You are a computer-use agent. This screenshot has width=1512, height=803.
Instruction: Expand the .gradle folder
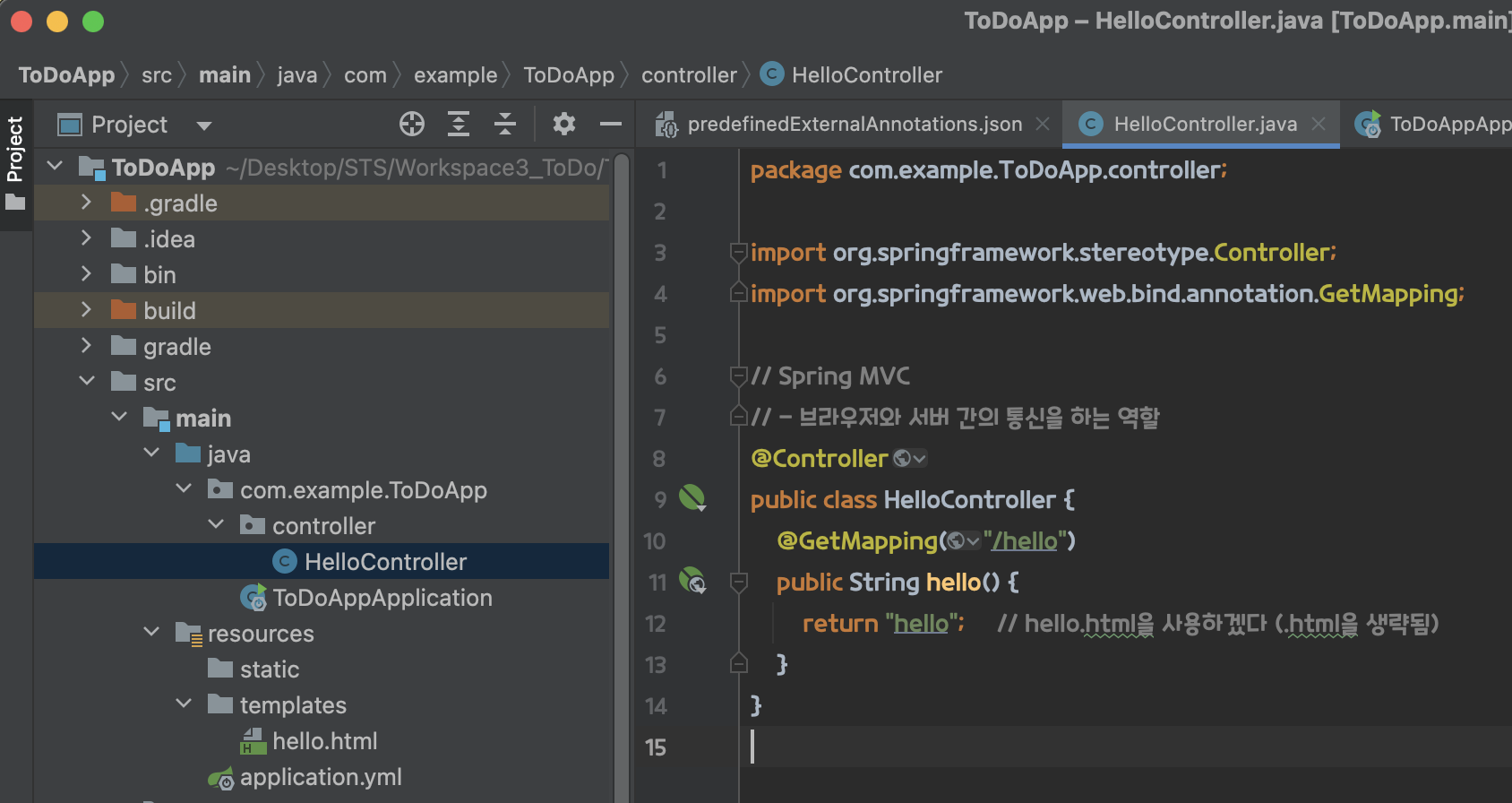86,202
